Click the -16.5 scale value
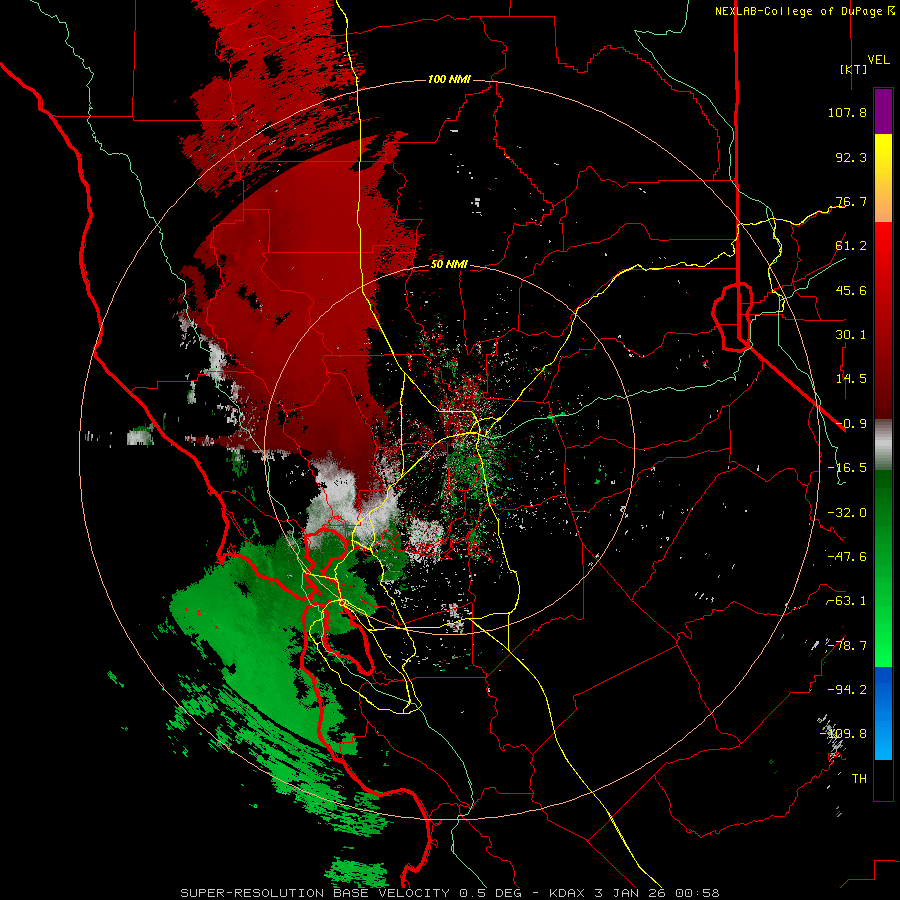Image resolution: width=900 pixels, height=900 pixels. click(847, 468)
